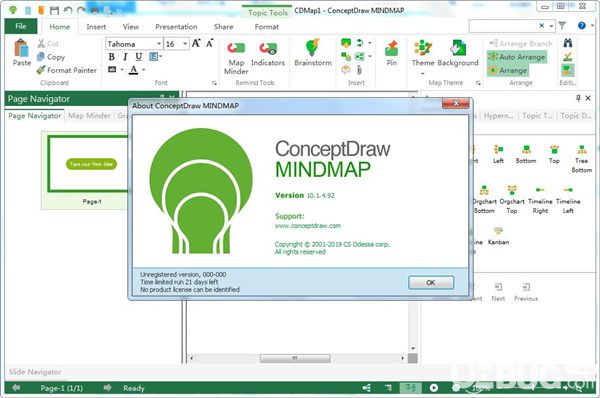This screenshot has width=600, height=398.
Task: Open the font size 16 dropdown
Action: [x=185, y=44]
